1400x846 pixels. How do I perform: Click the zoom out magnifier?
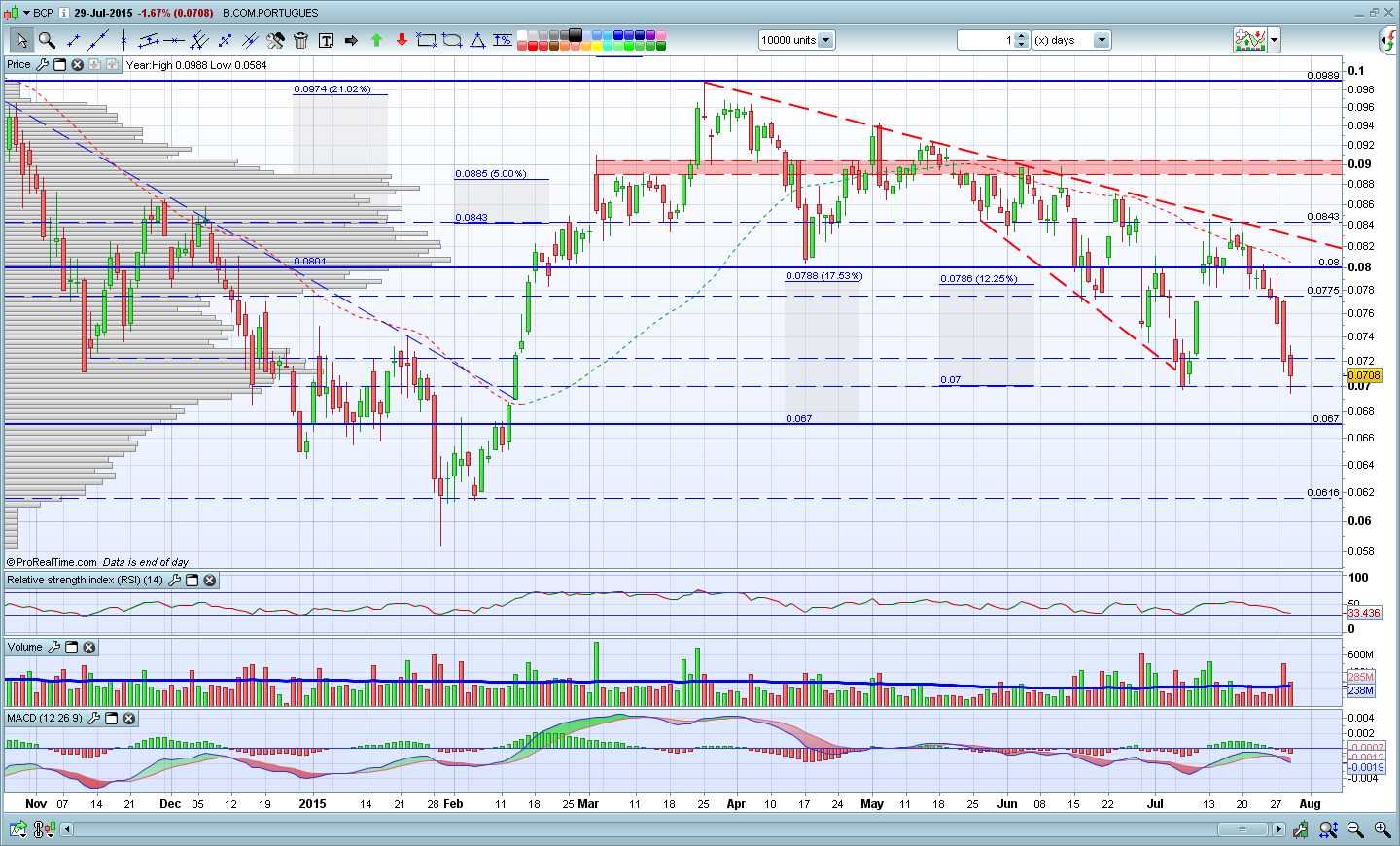(1355, 829)
